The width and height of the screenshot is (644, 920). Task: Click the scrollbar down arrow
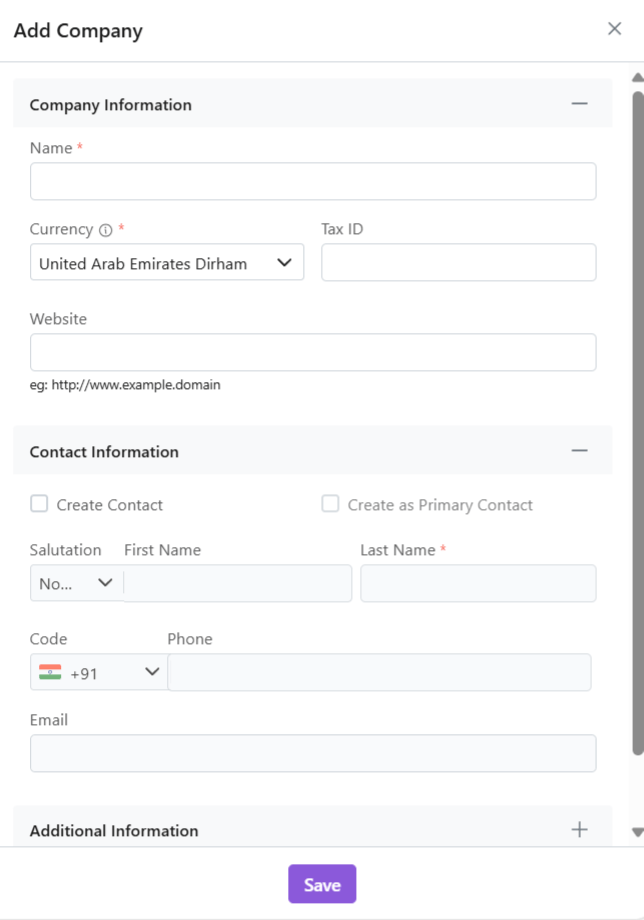coord(637,832)
